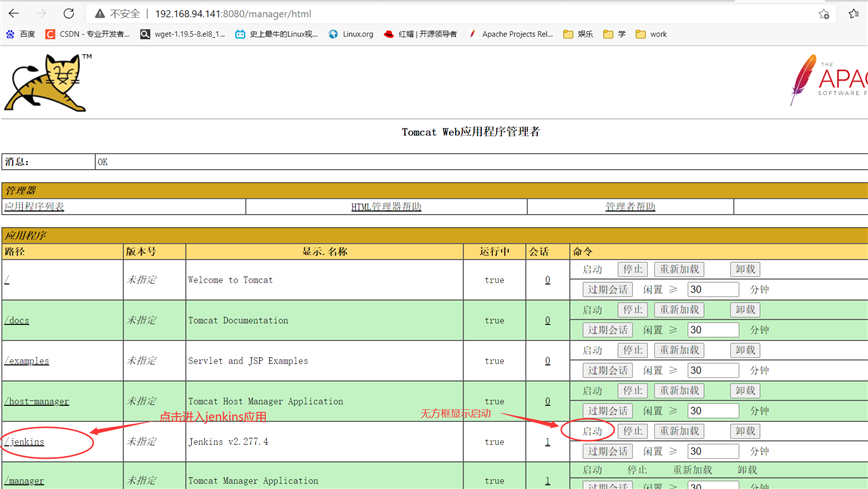Undeploy the Tomcat Host Manager Application

745,390
